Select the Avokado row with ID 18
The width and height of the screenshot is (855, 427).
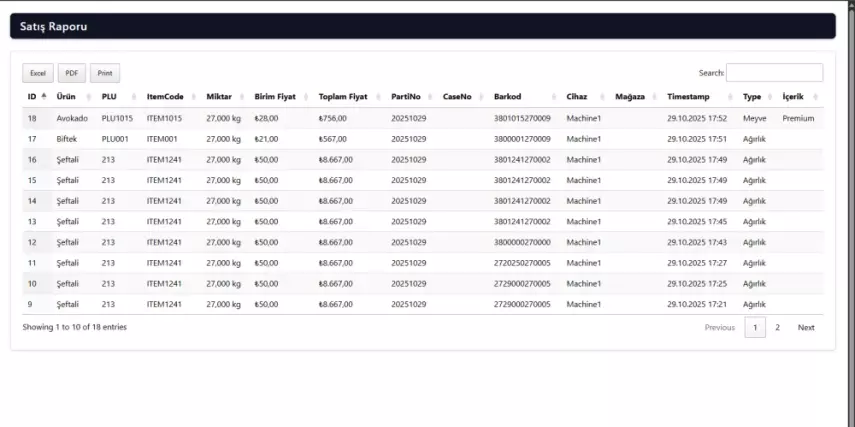click(x=72, y=118)
